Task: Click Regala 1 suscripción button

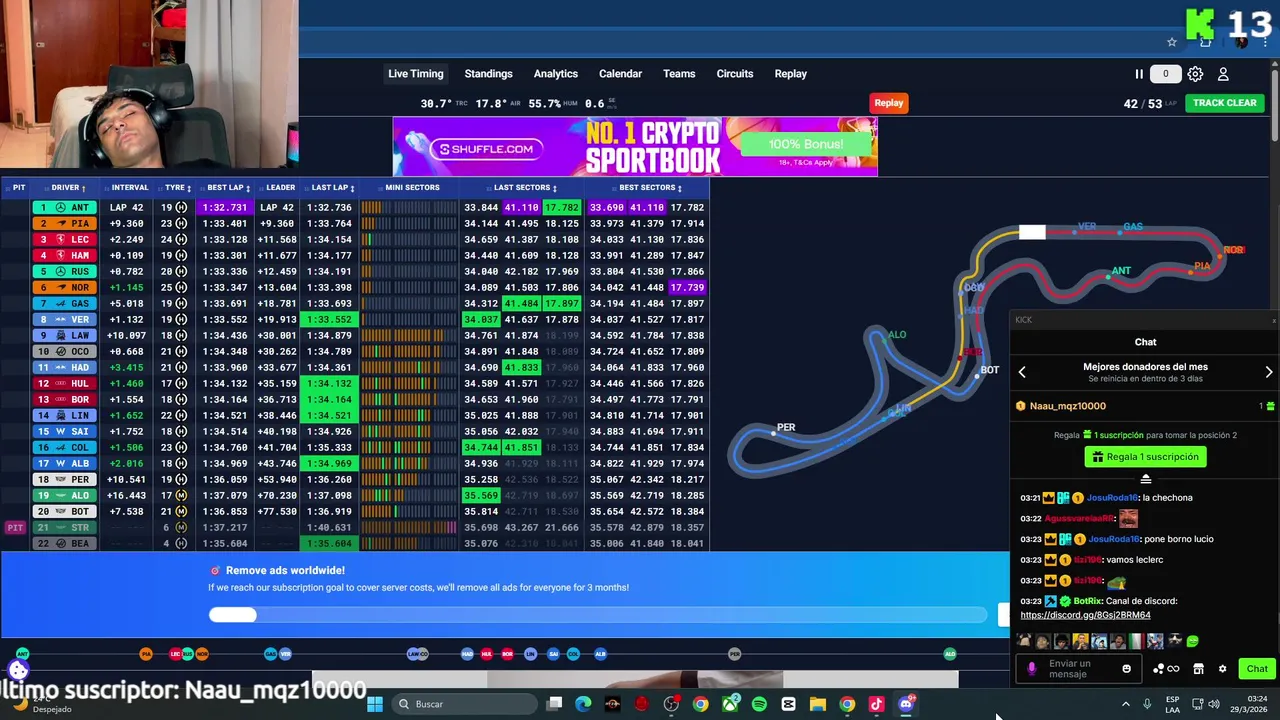Action: tap(1146, 457)
